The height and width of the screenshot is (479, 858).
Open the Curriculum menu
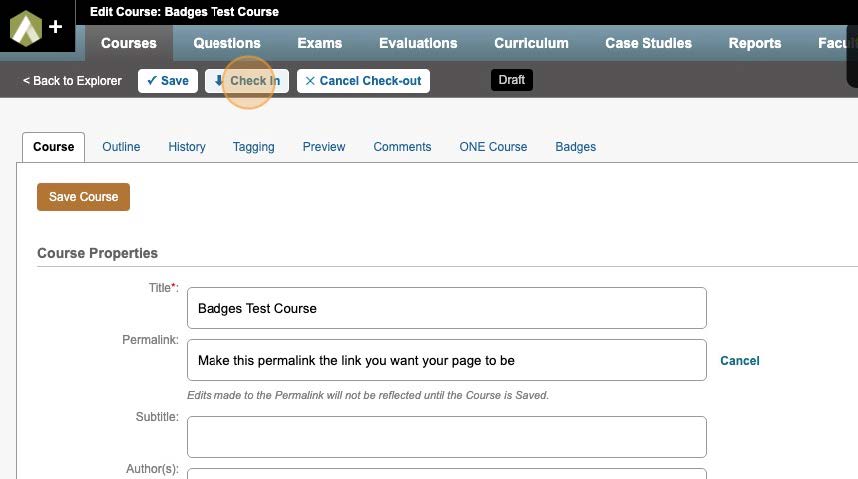[531, 43]
